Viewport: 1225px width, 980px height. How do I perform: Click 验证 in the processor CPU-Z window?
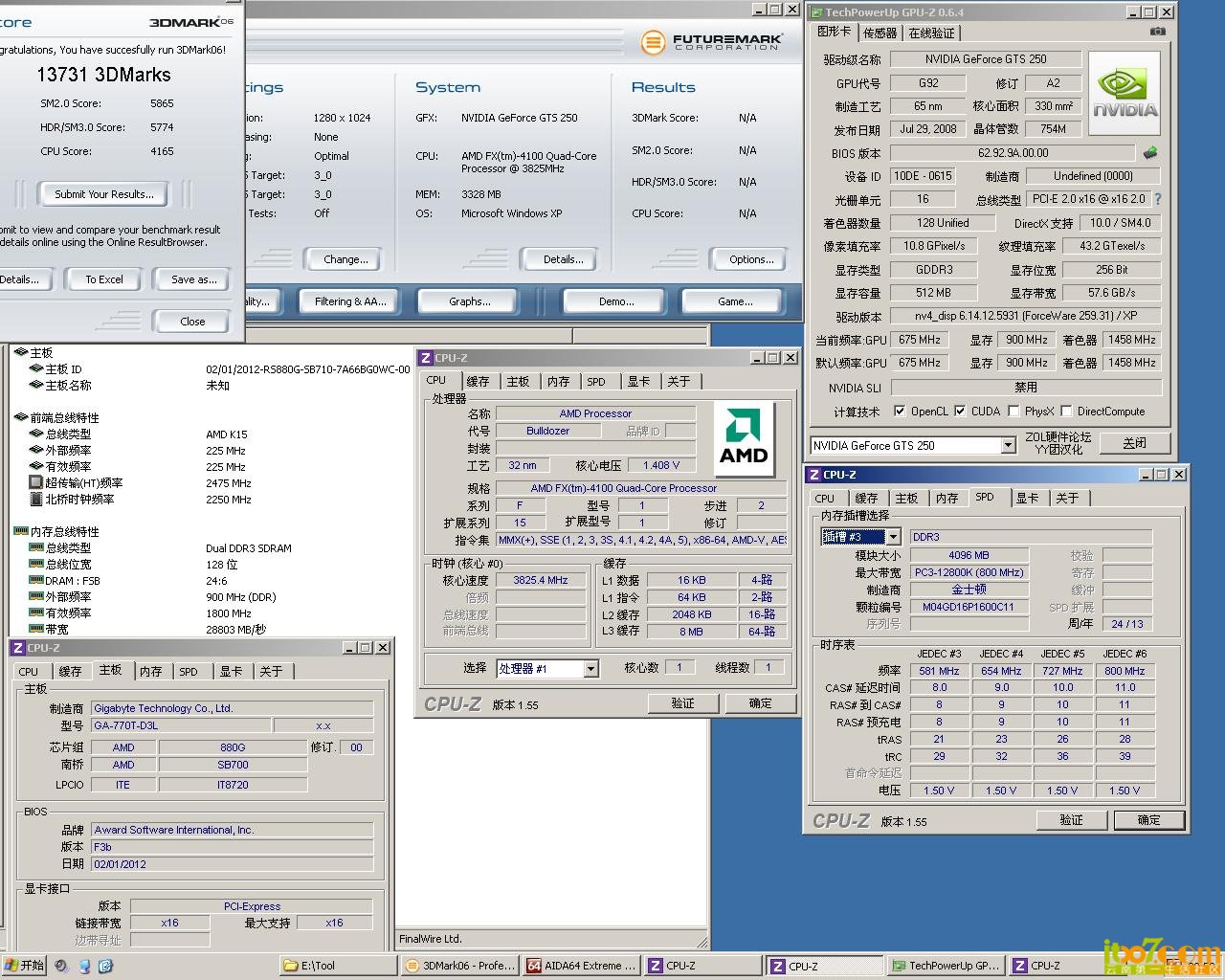pos(682,703)
